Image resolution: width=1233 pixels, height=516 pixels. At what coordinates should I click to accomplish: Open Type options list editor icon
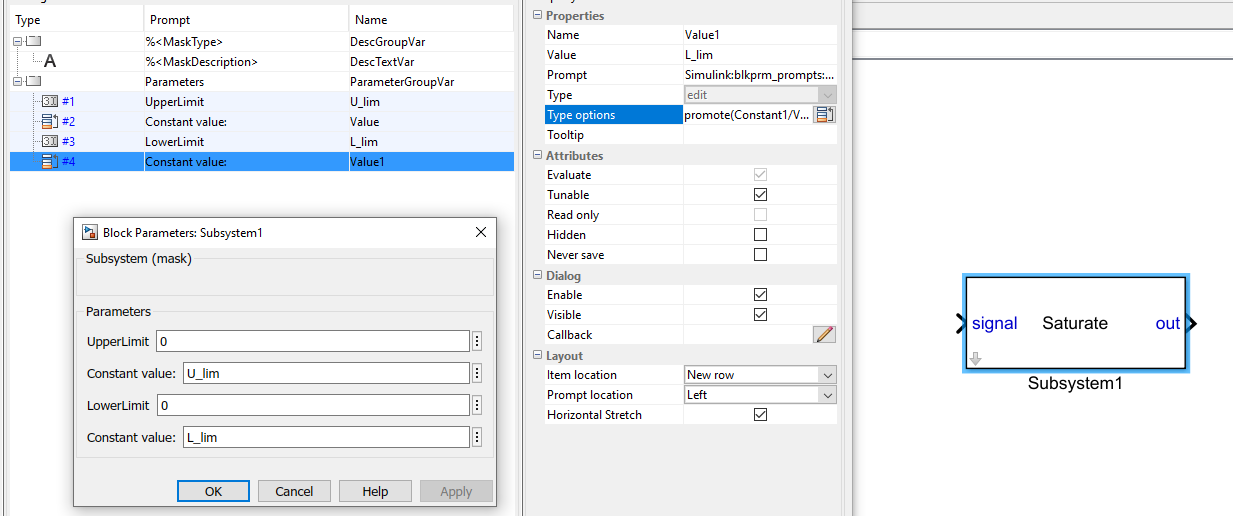[x=824, y=115]
